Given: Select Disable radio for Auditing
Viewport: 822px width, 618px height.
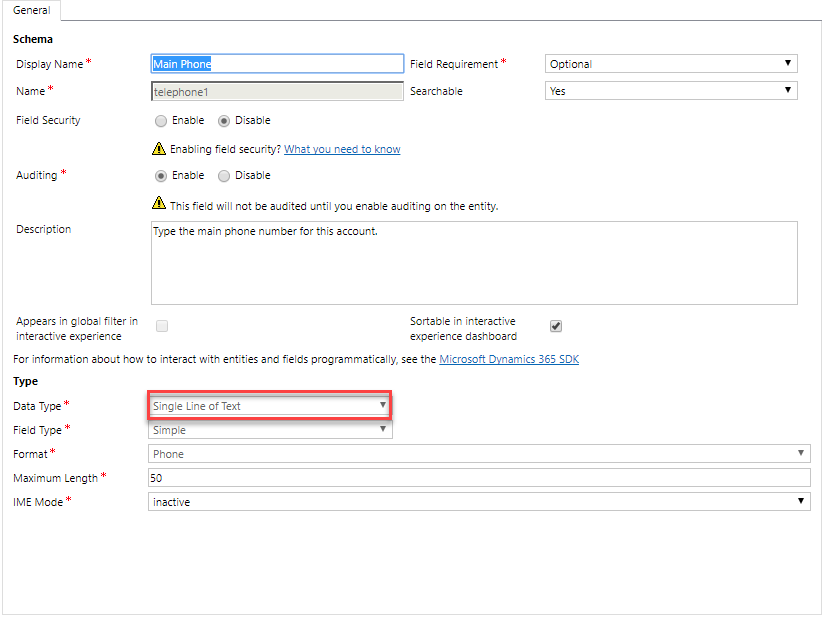Looking at the screenshot, I should pyautogui.click(x=224, y=176).
